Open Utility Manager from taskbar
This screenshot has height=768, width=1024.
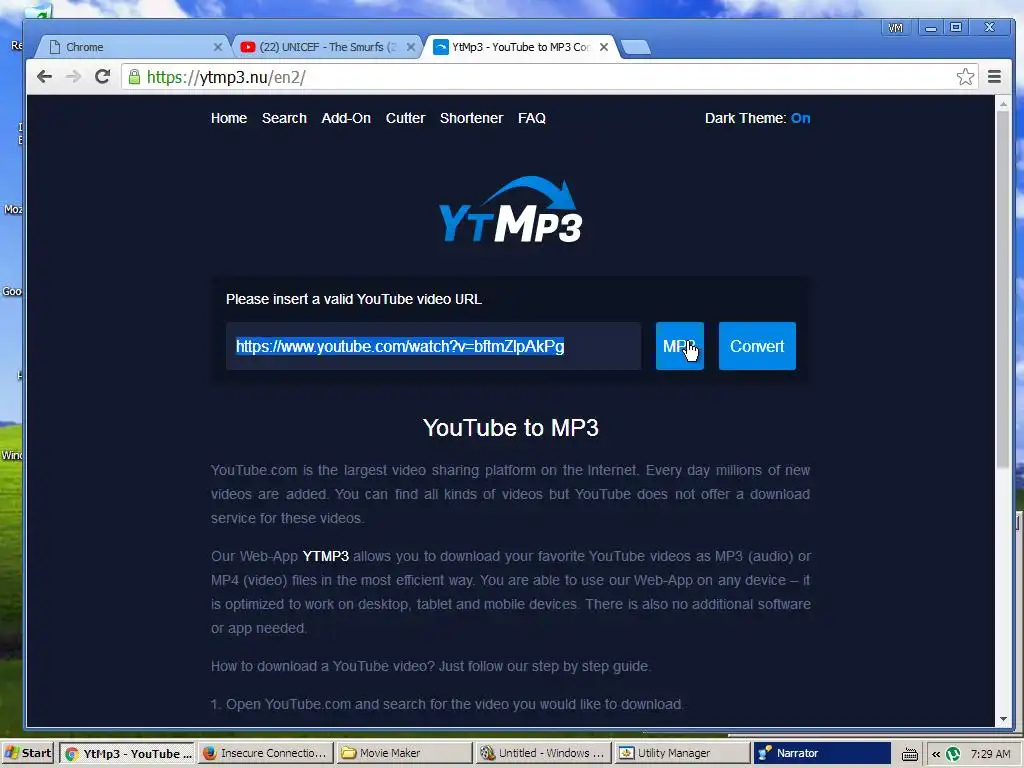click(x=682, y=753)
